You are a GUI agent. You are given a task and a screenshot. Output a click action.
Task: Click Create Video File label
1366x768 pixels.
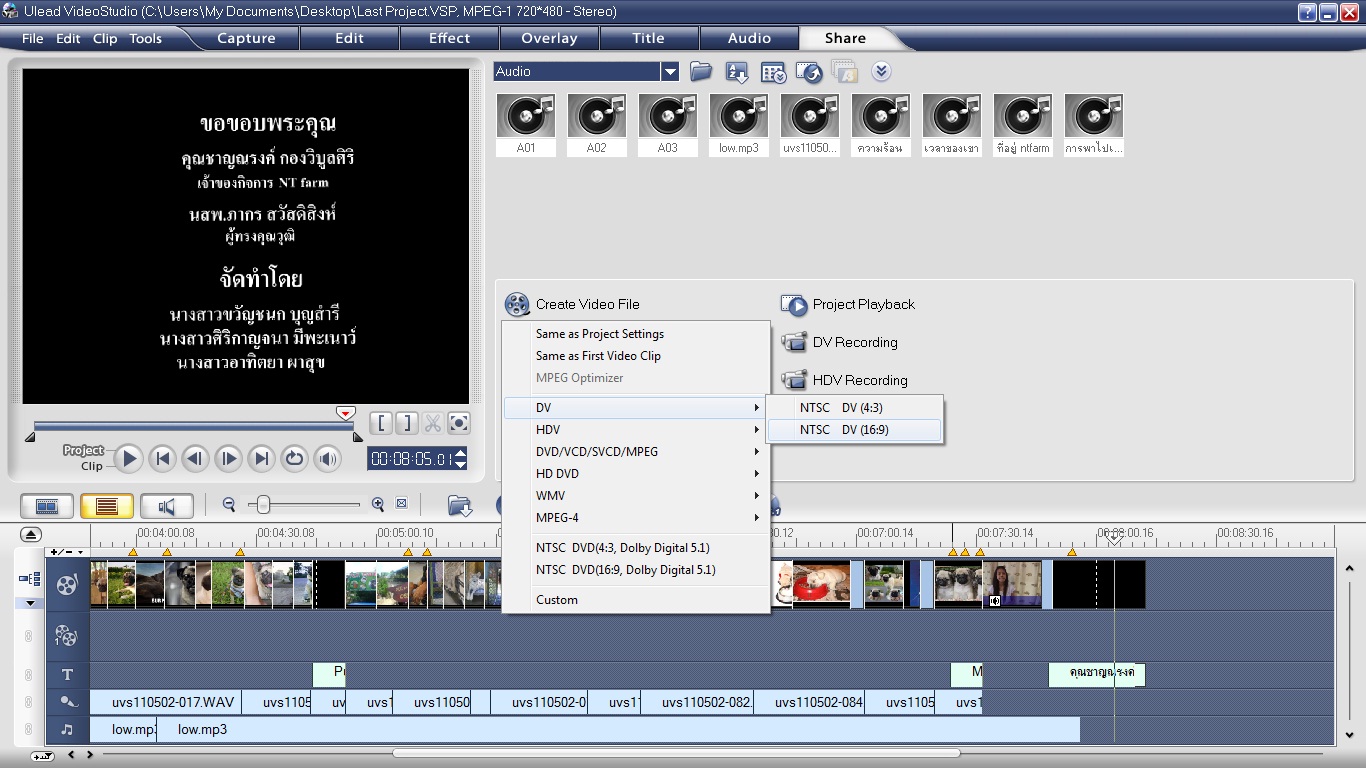click(588, 305)
